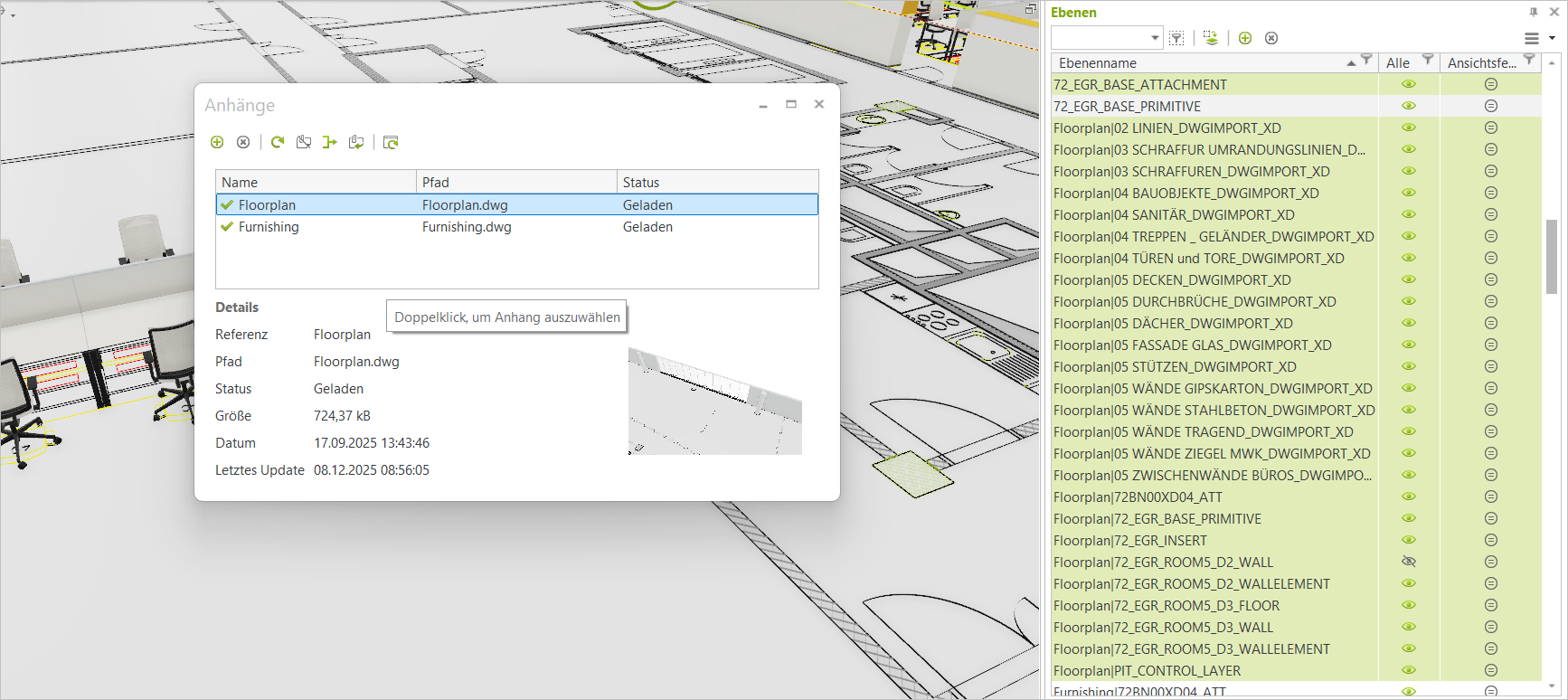Click the Name column header in Anhänge

(x=316, y=182)
